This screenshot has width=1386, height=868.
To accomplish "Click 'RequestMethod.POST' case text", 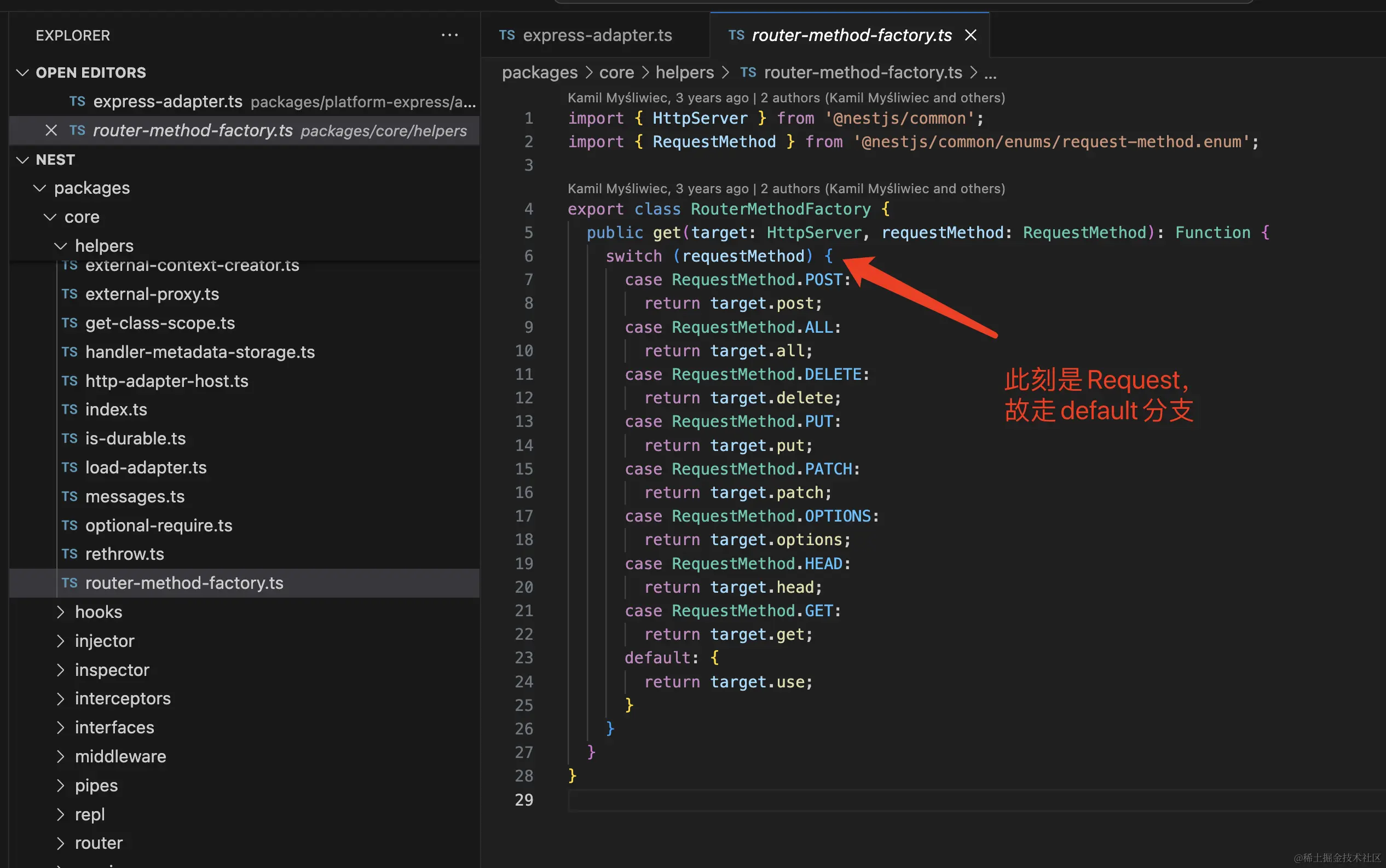I will point(756,280).
